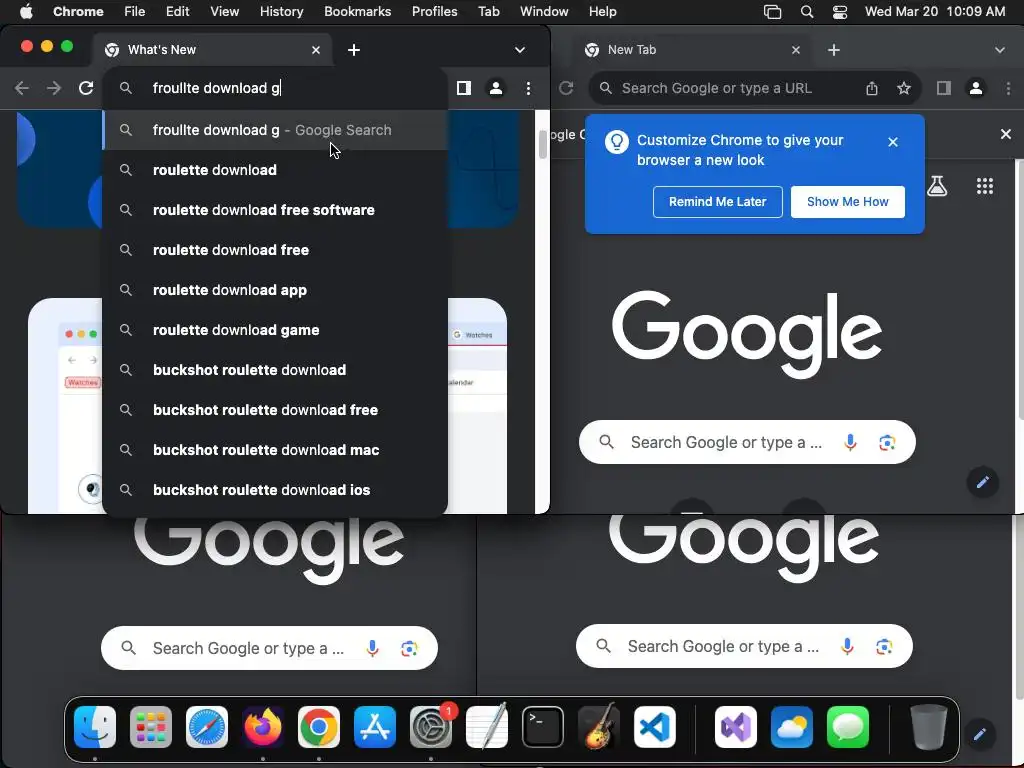Click share icon in New Tab address bar
This screenshot has width=1024, height=768.
[x=872, y=88]
